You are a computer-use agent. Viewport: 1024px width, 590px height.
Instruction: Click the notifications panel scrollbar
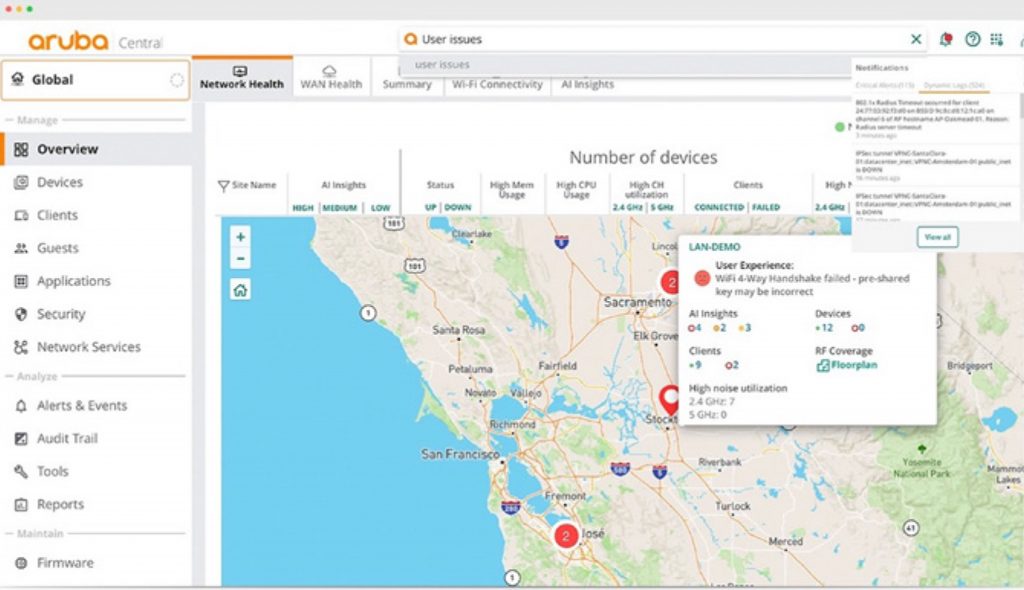(x=1020, y=106)
